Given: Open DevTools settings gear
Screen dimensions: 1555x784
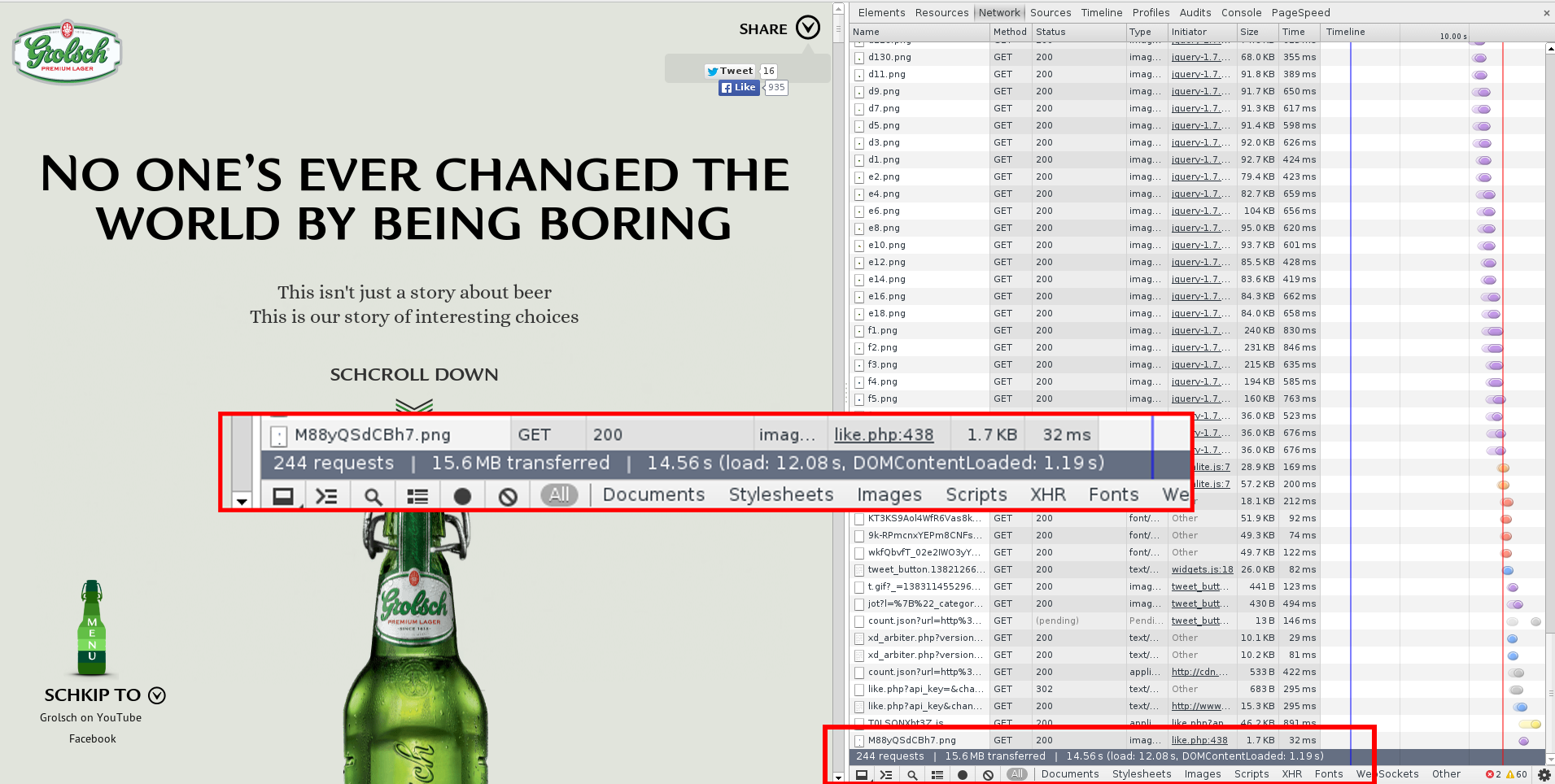Looking at the screenshot, I should (x=1544, y=774).
